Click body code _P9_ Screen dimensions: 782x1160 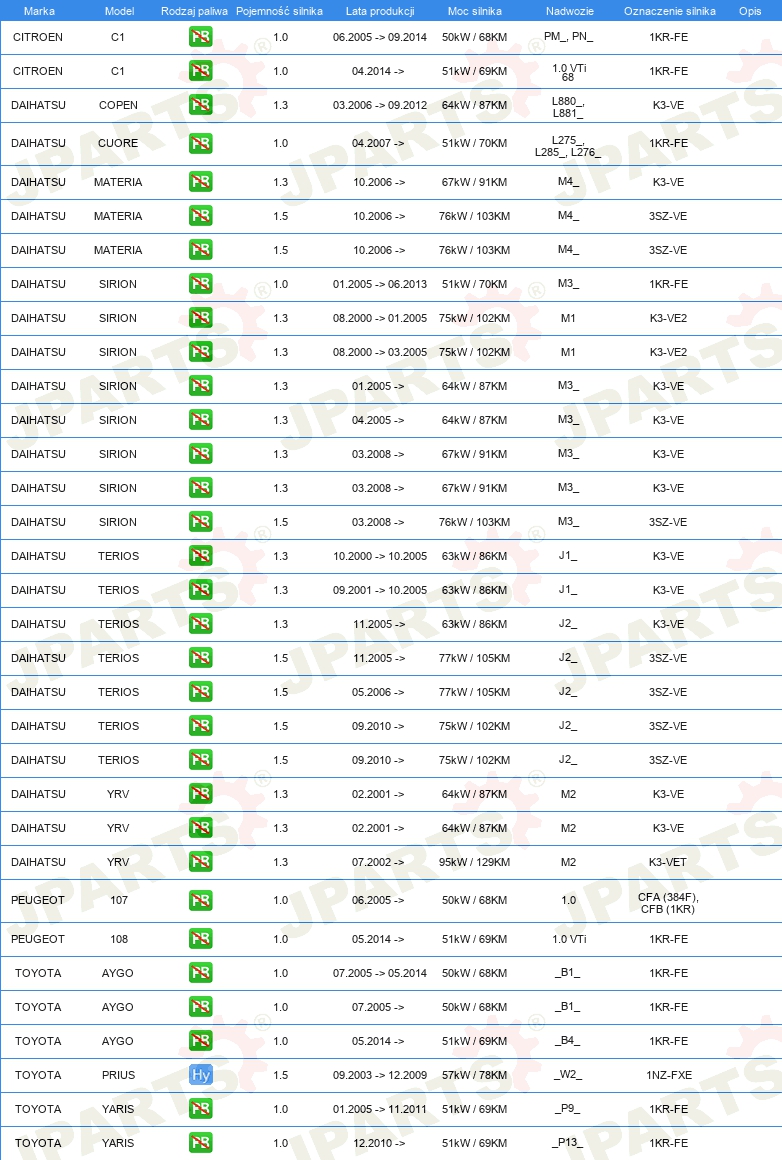point(567,1109)
